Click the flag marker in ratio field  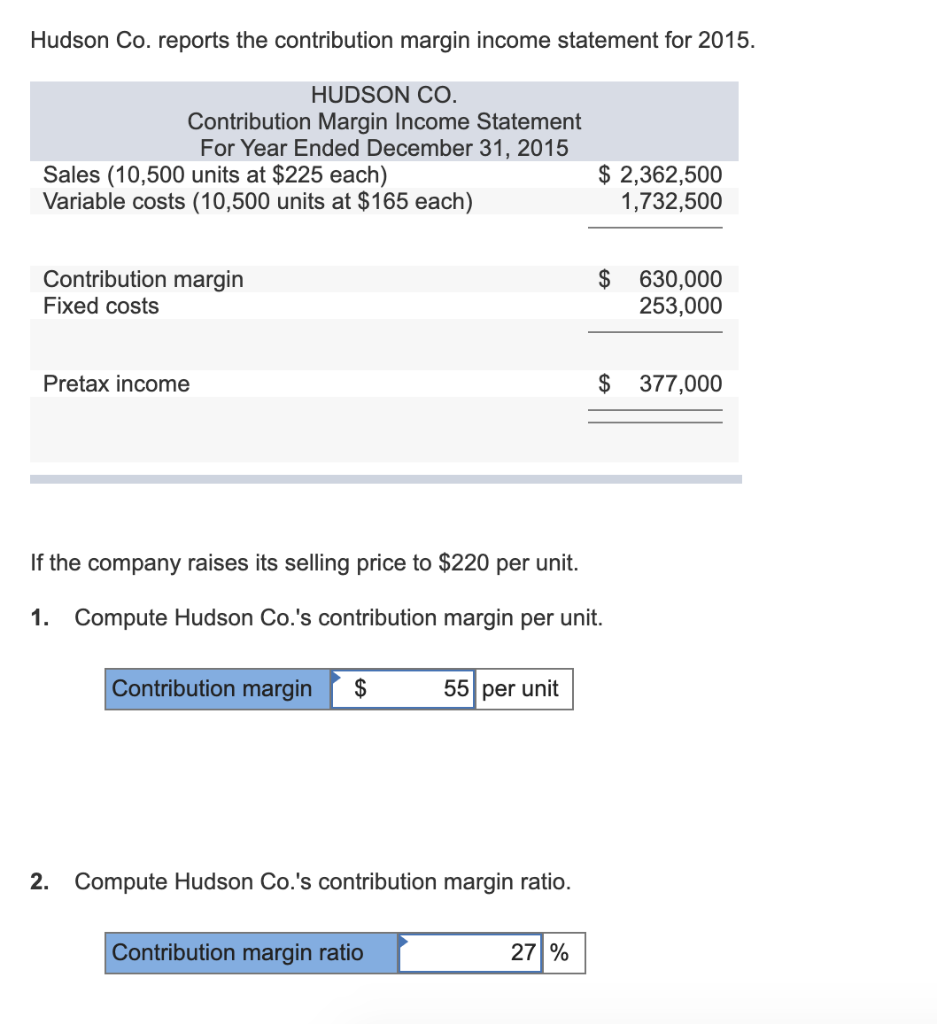(403, 942)
